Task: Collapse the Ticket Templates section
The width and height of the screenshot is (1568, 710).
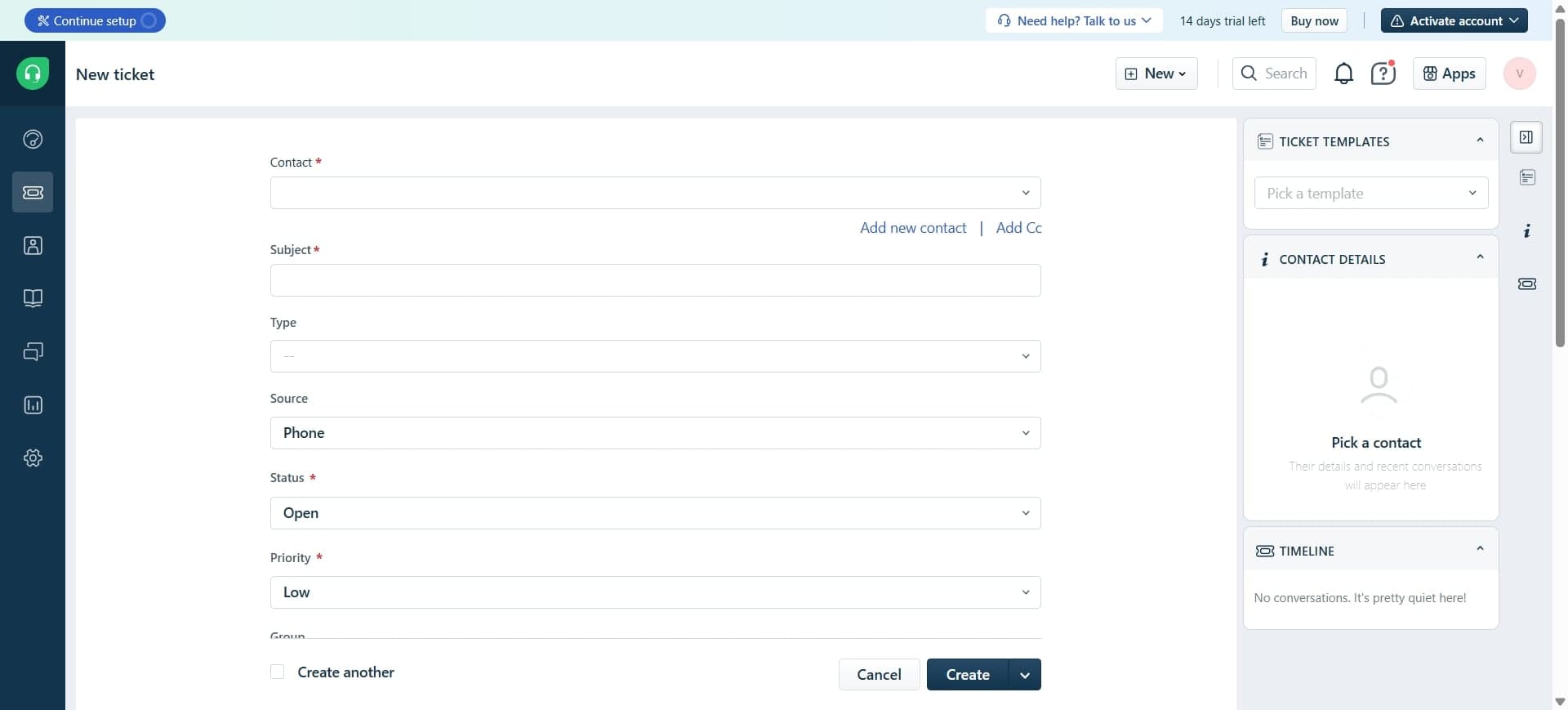Action: coord(1480,141)
